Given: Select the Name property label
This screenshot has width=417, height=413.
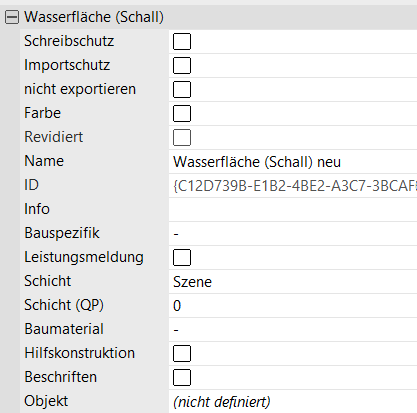Looking at the screenshot, I should click(x=44, y=161).
